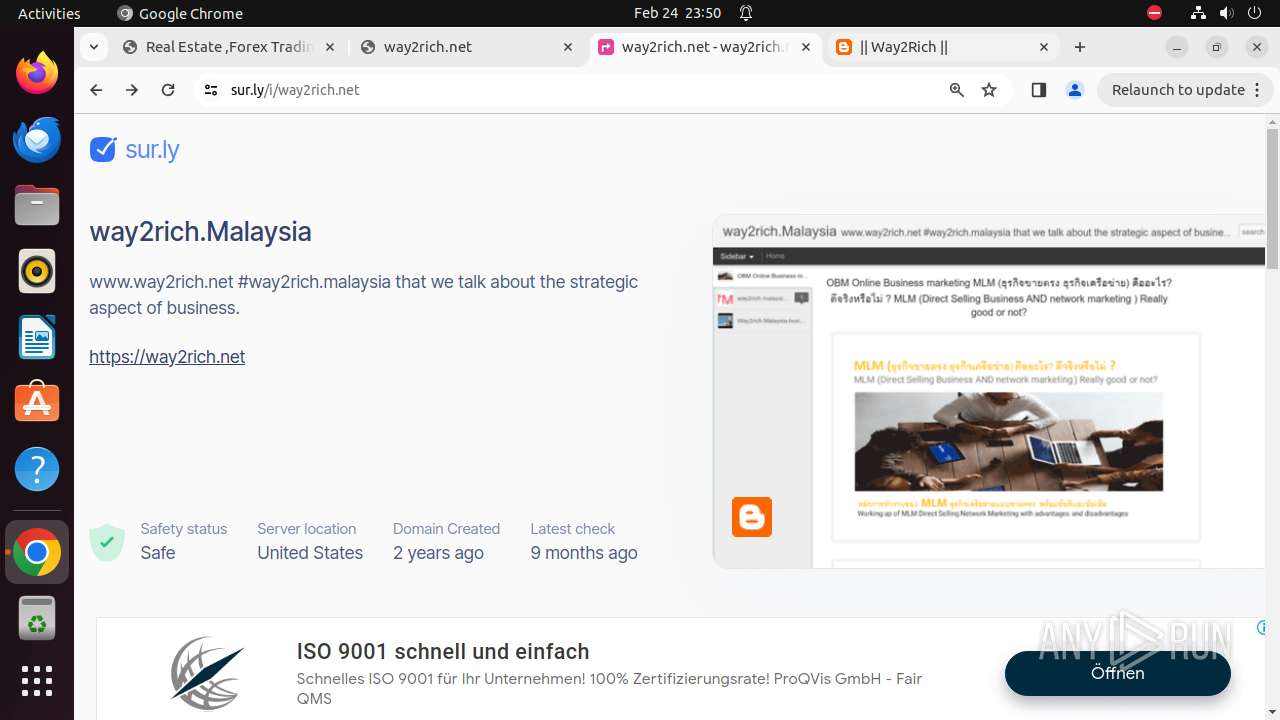Open the Trash in the dock
The height and width of the screenshot is (720, 1280).
(x=37, y=618)
